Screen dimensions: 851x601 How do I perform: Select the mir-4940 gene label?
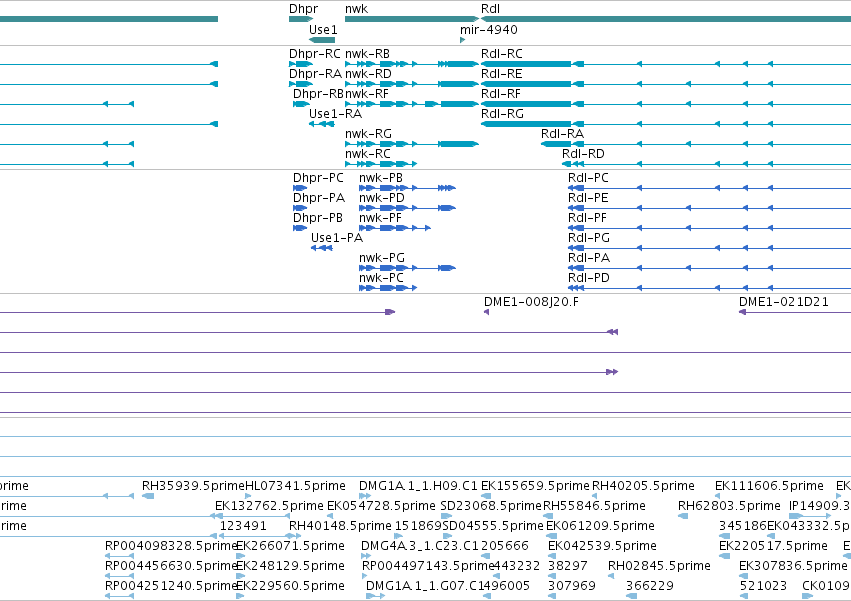(489, 30)
